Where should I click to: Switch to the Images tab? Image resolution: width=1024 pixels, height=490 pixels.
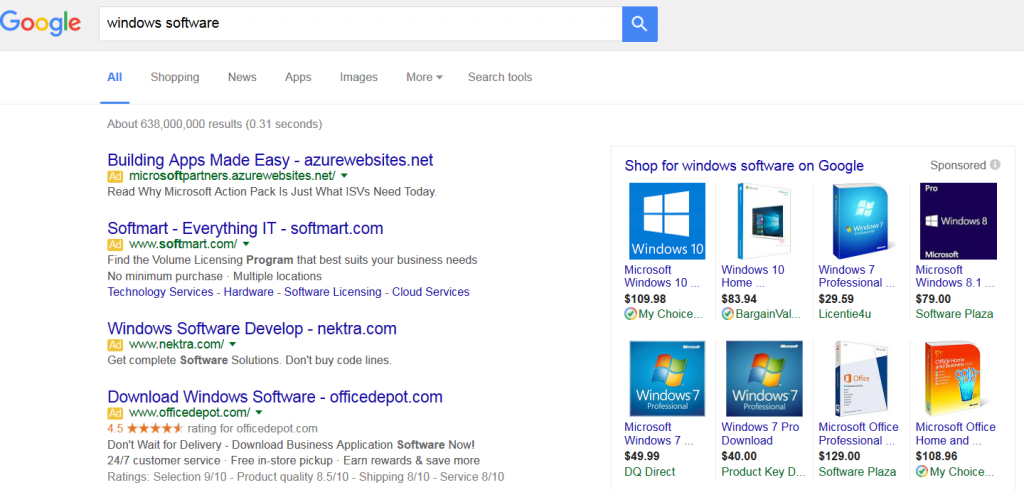pos(359,77)
